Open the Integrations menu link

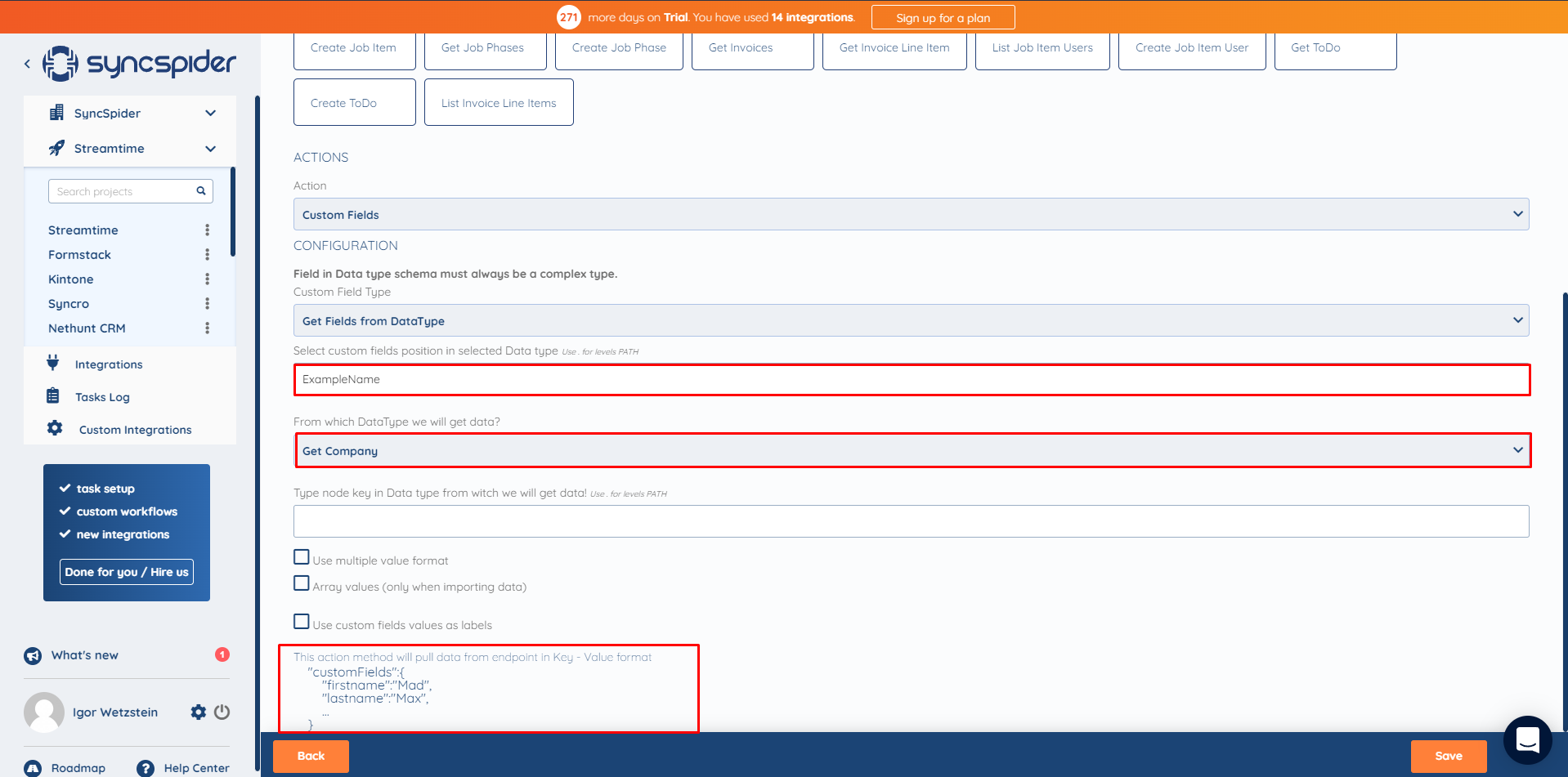(109, 364)
